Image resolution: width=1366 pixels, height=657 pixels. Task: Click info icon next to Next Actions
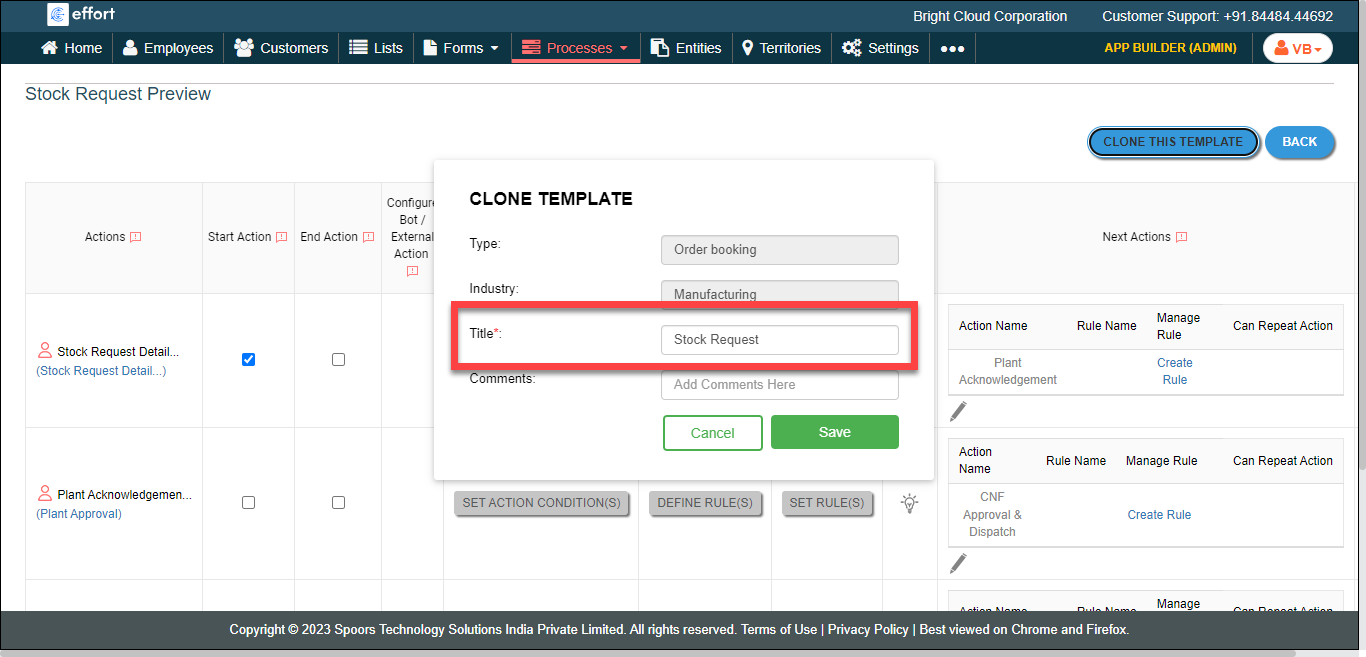coord(1181,237)
